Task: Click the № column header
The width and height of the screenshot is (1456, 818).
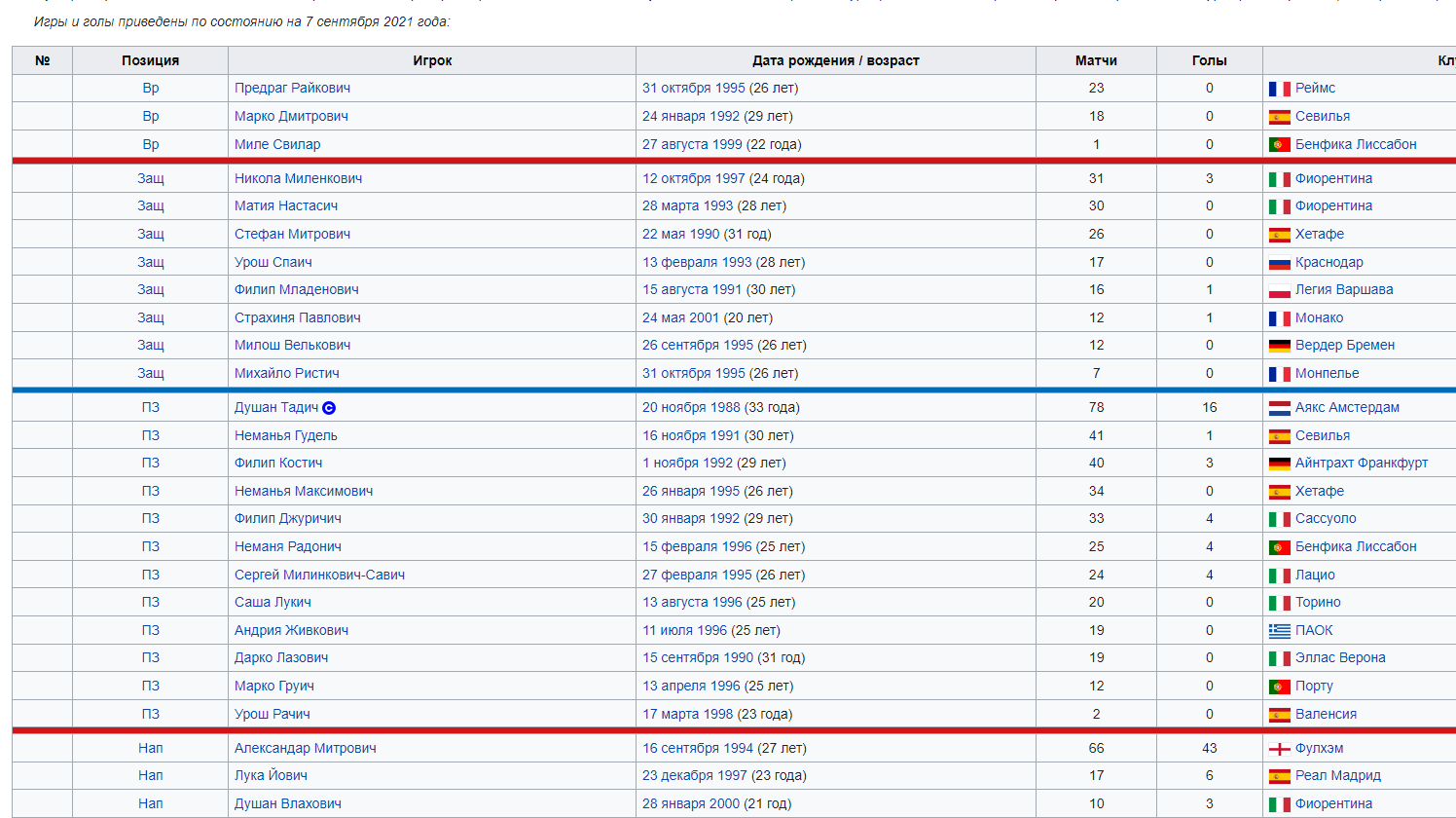Action: 43,60
